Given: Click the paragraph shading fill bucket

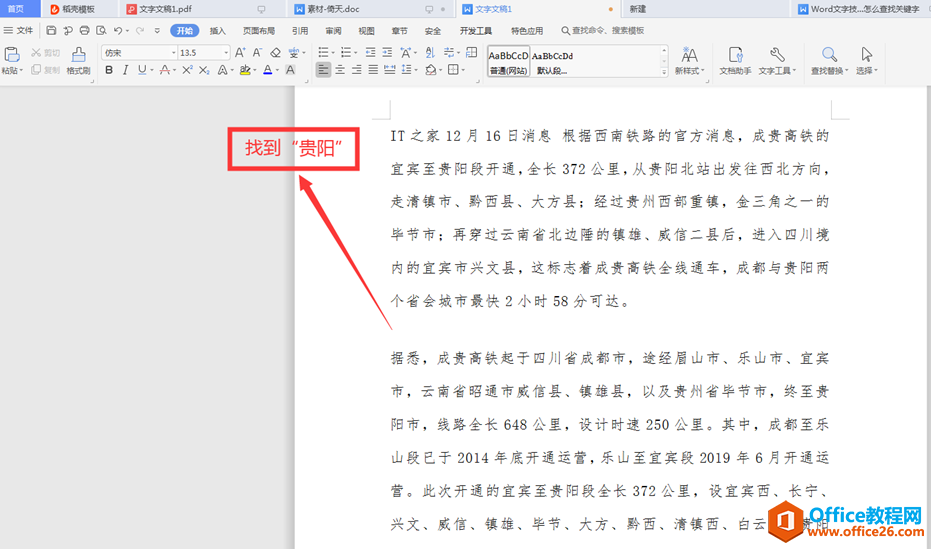Looking at the screenshot, I should pyautogui.click(x=430, y=70).
